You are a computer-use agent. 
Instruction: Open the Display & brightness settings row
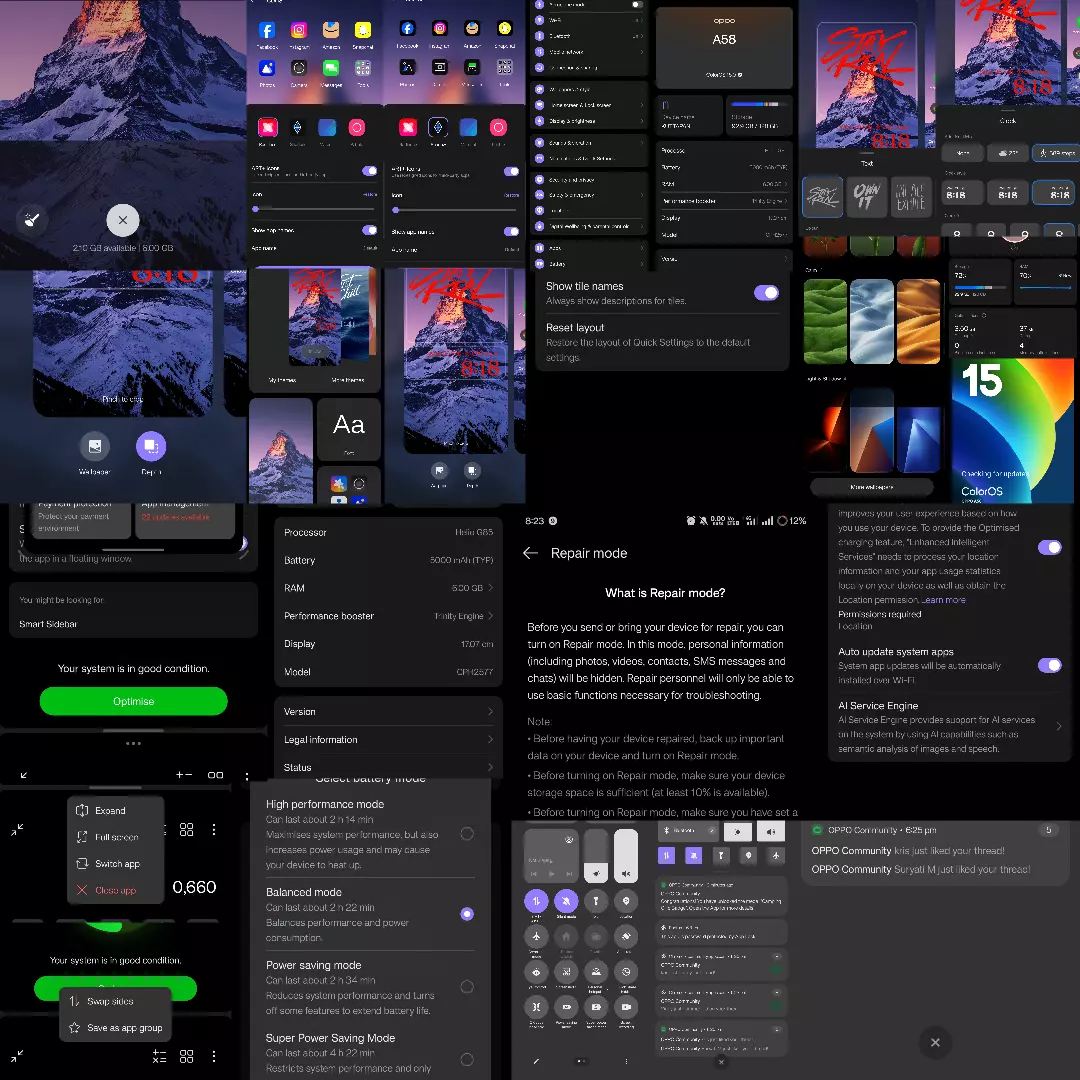click(590, 121)
